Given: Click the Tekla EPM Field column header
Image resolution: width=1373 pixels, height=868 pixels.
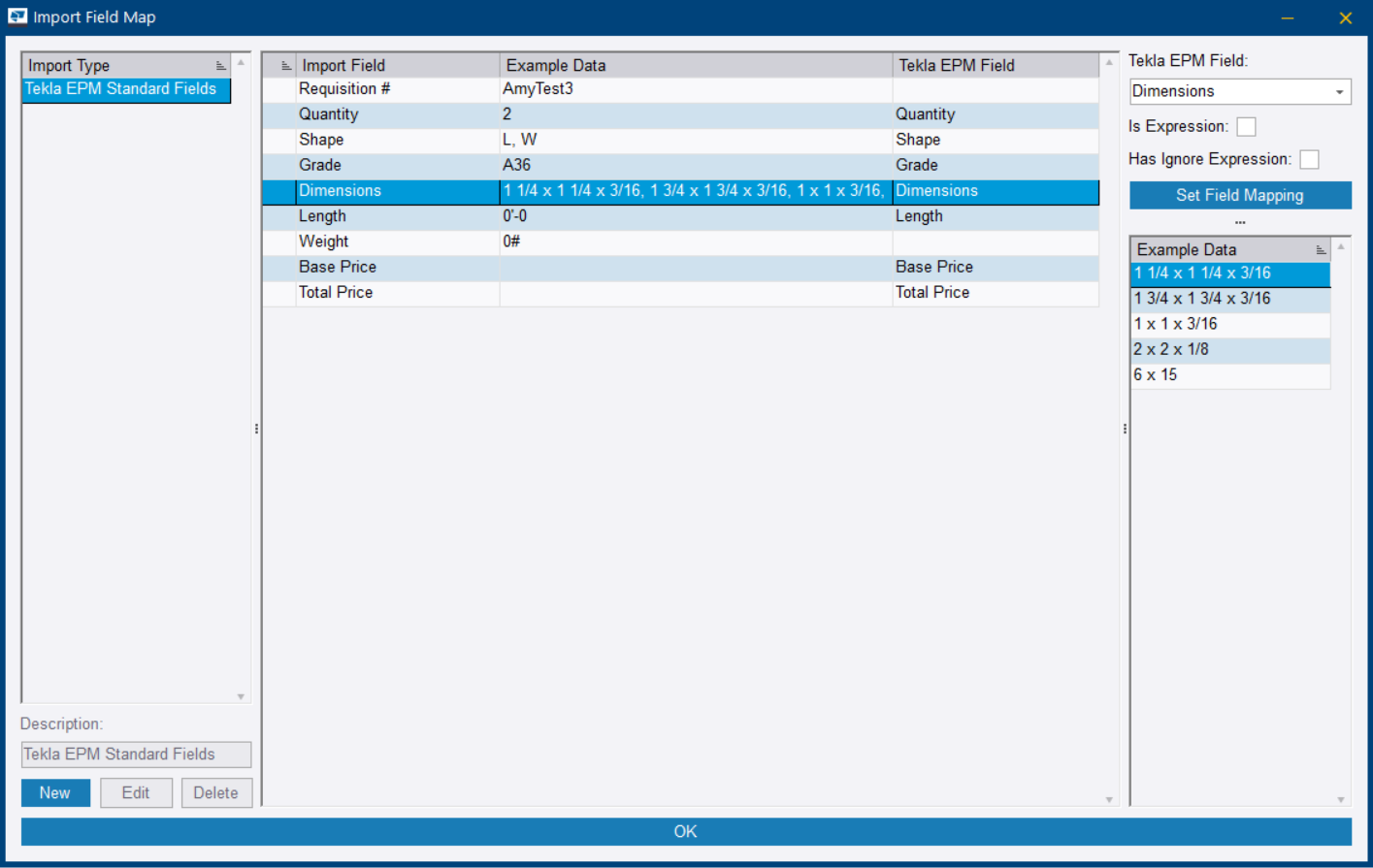Looking at the screenshot, I should tap(996, 65).
